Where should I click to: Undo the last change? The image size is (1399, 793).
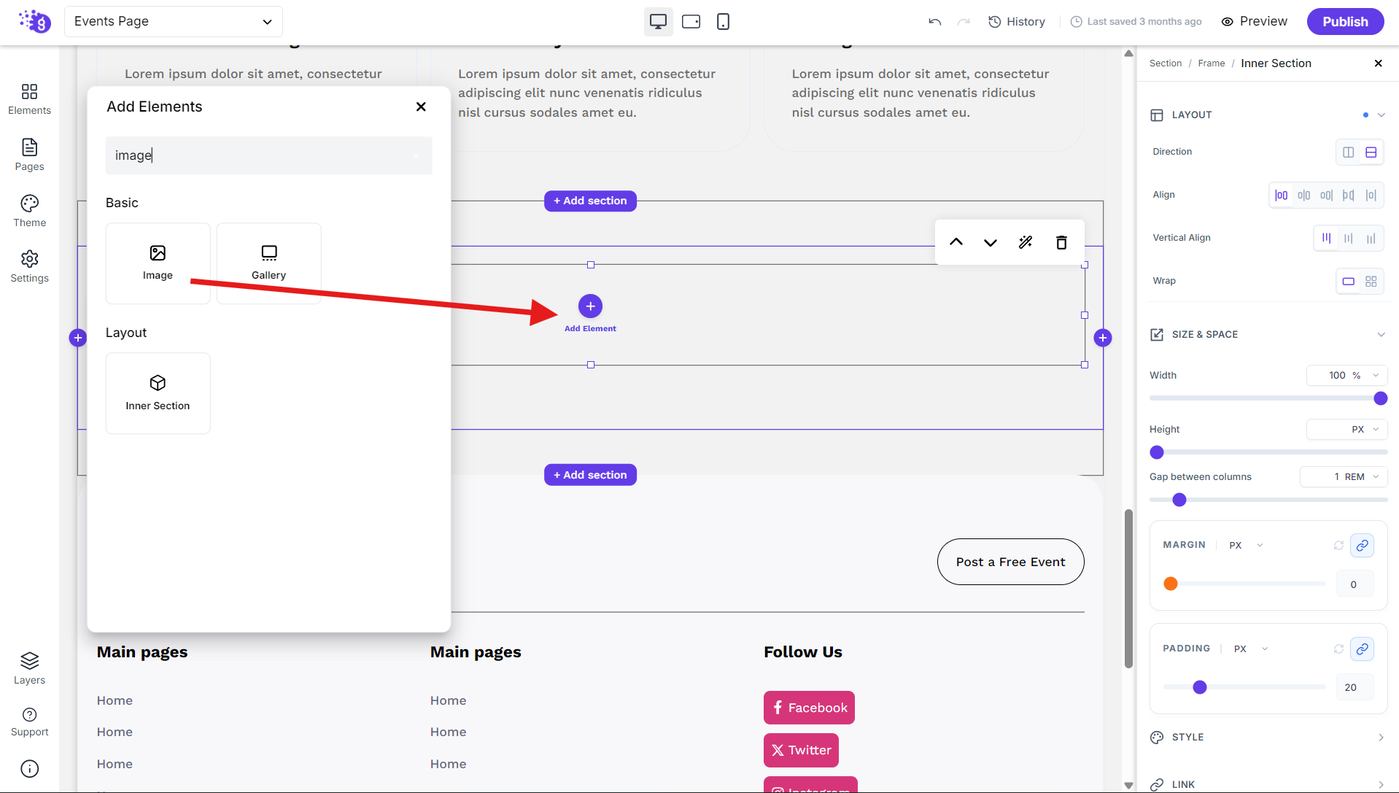pyautogui.click(x=934, y=21)
